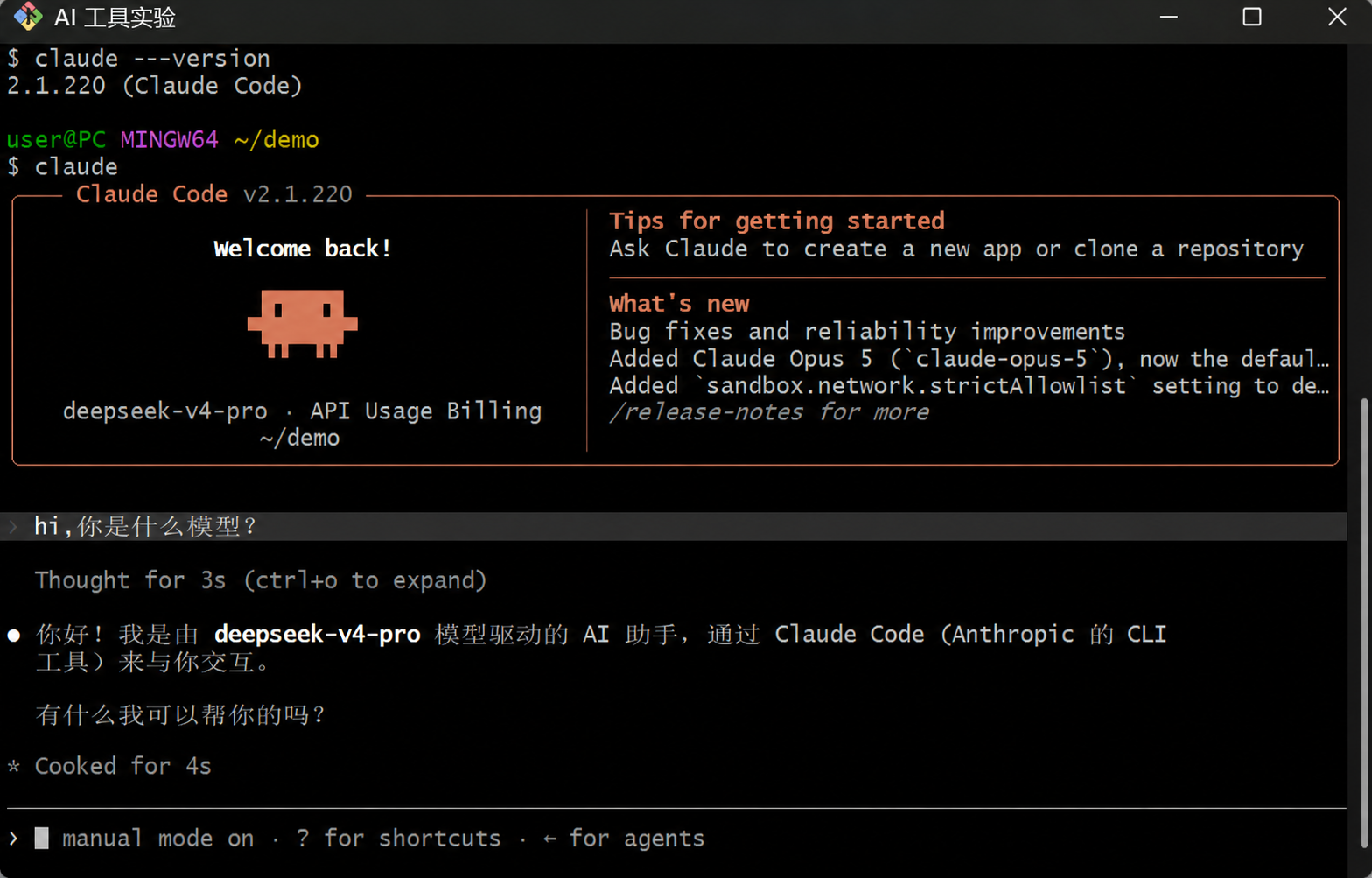Click the bold "deepseek-v4-pro" in the reply
The image size is (1372, 878).
[318, 634]
